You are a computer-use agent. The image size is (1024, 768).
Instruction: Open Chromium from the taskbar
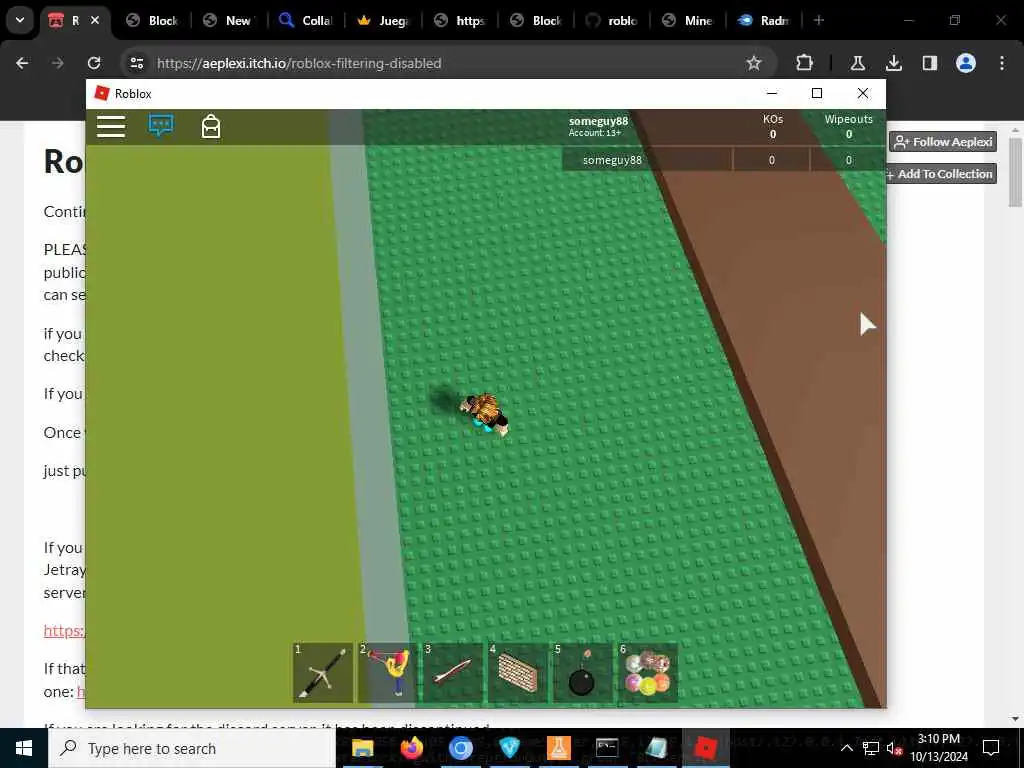point(460,748)
